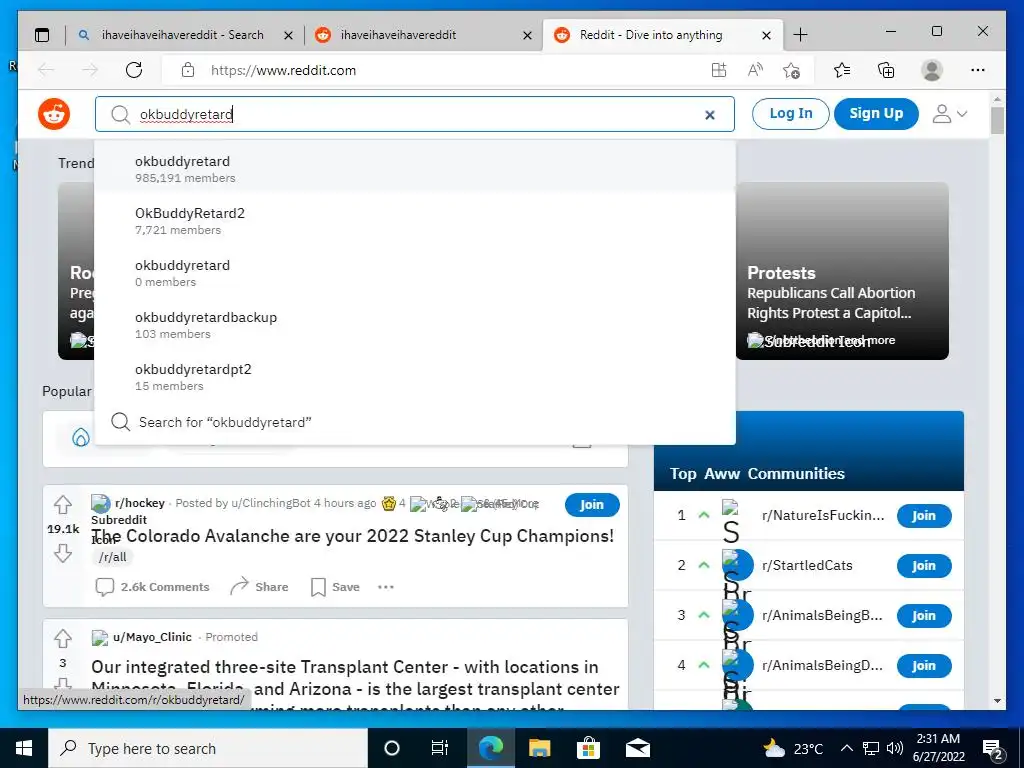Click the page vertical scrollbar thumb
This screenshot has height=768, width=1024.
tap(997, 120)
